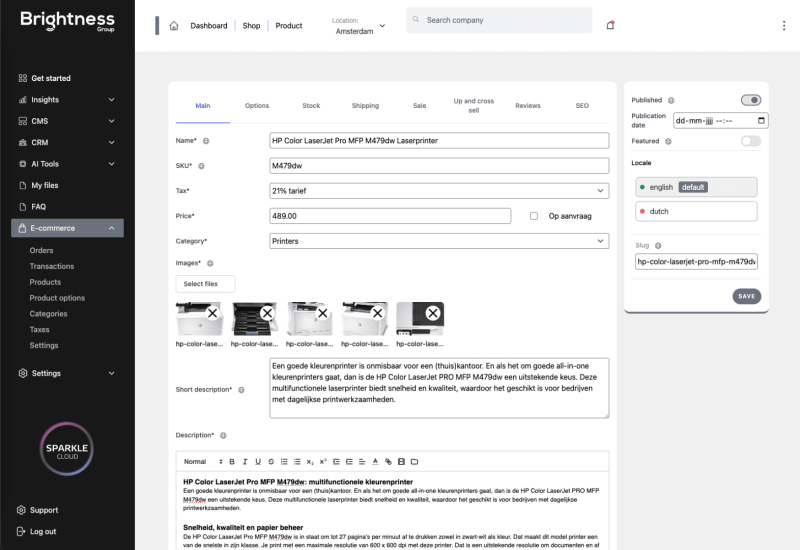800x550 pixels.
Task: Click the info icon next to Featured
Action: point(668,141)
